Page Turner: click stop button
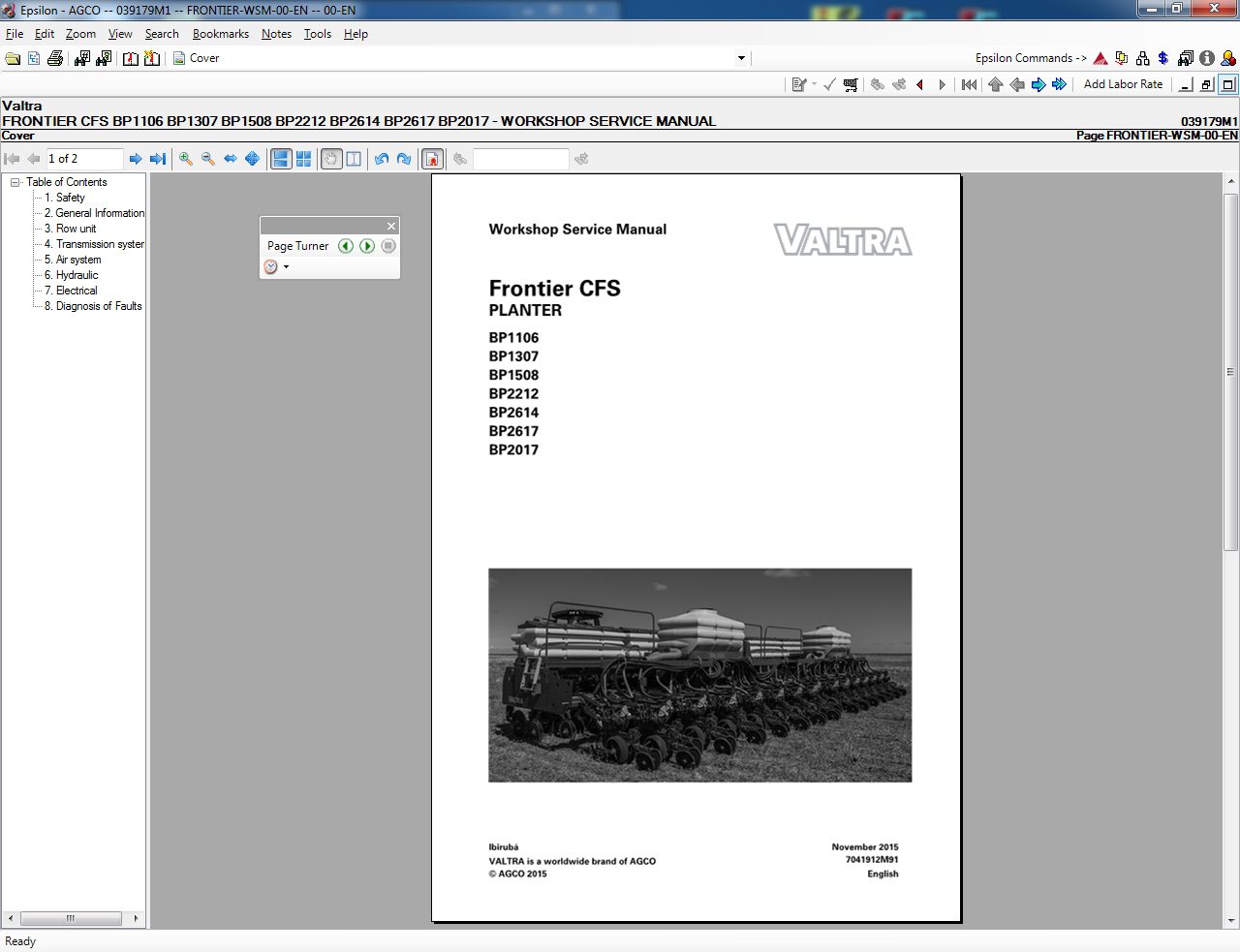Viewport: 1240px width, 952px height. (x=388, y=246)
